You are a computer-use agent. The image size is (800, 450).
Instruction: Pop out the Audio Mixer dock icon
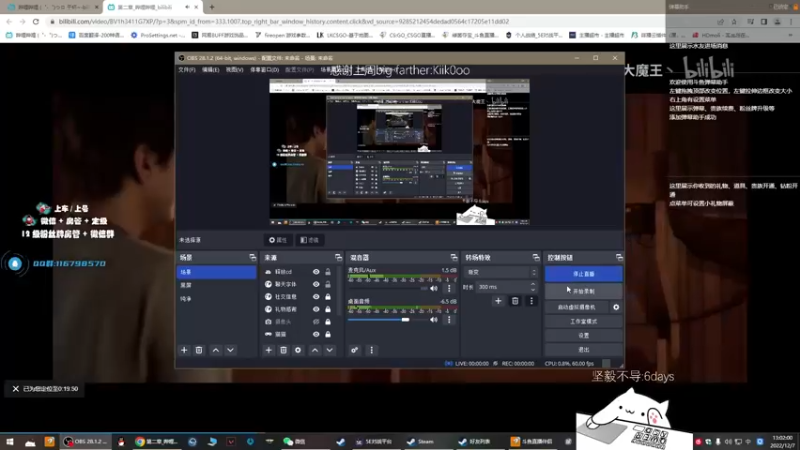(454, 257)
